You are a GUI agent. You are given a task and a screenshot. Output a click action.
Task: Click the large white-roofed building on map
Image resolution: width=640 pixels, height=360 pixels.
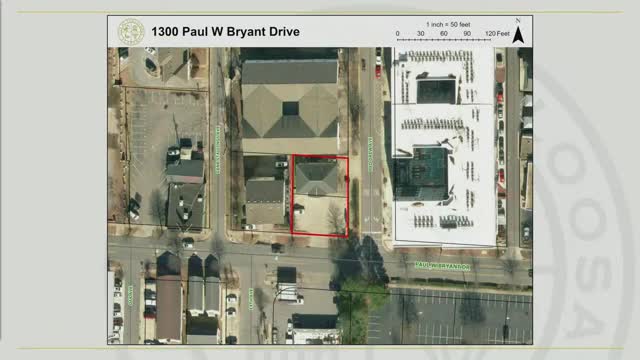(x=444, y=147)
